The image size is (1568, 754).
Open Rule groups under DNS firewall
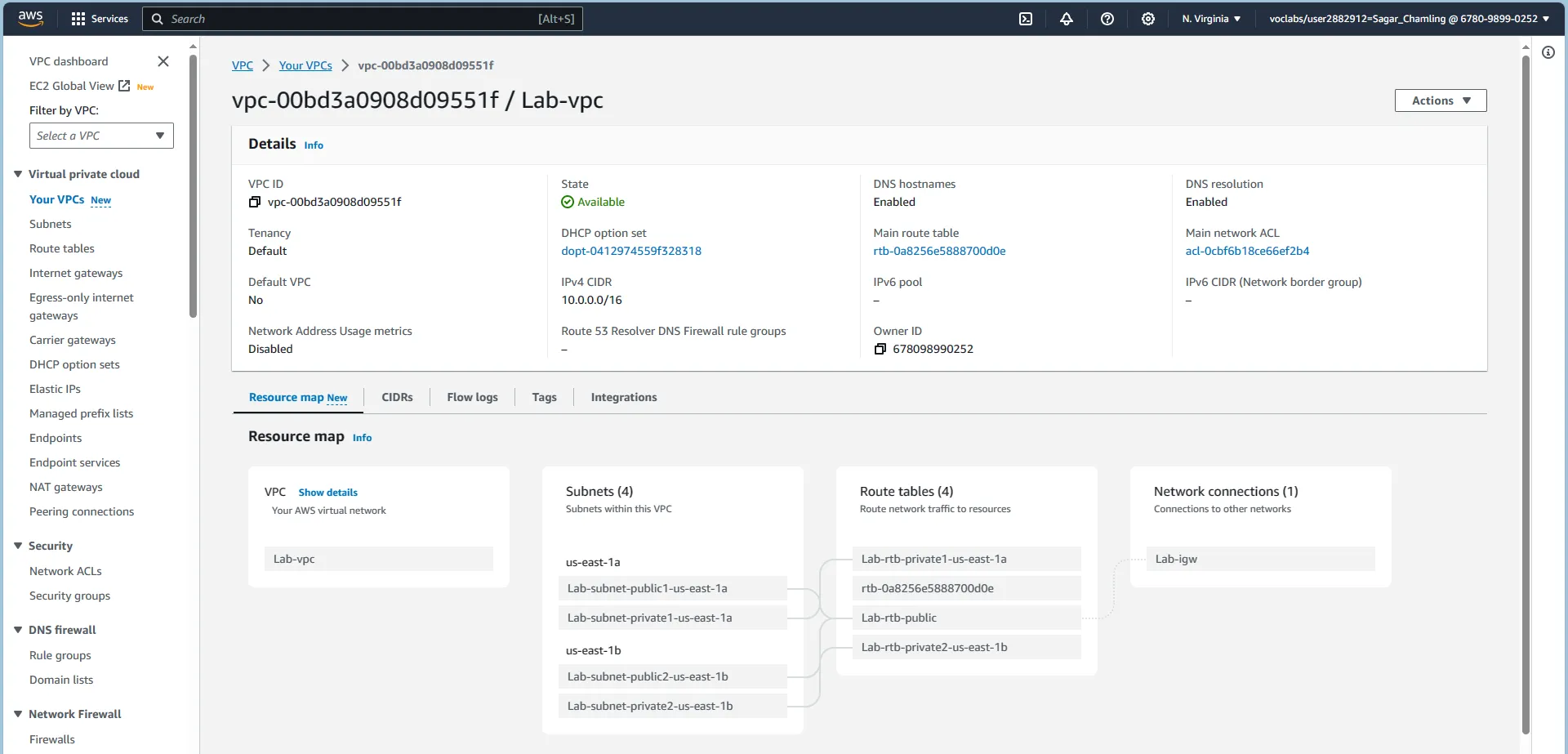coord(60,655)
